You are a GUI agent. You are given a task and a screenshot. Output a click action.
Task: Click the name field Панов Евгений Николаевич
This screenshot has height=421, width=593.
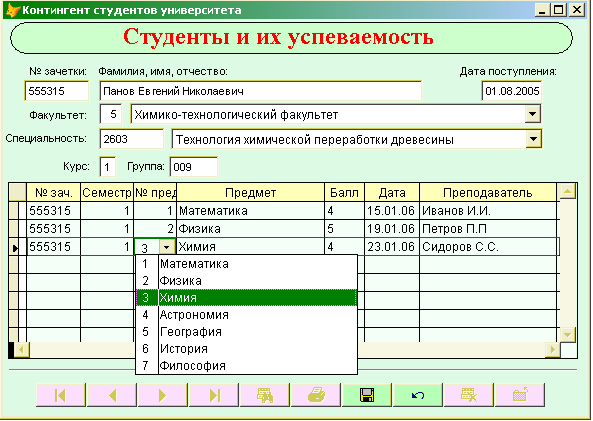261,91
